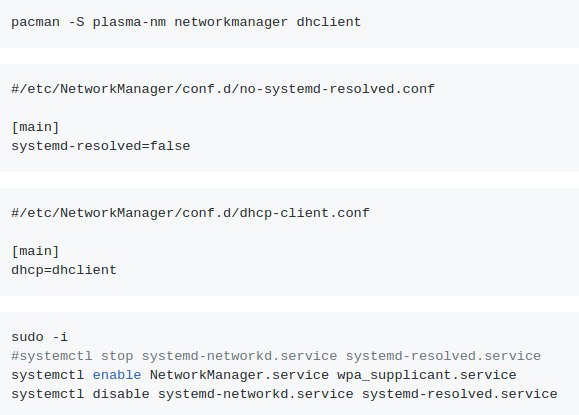Click plasma-nm in the pacman command
Screen dimensions: 579x415
point(129,22)
